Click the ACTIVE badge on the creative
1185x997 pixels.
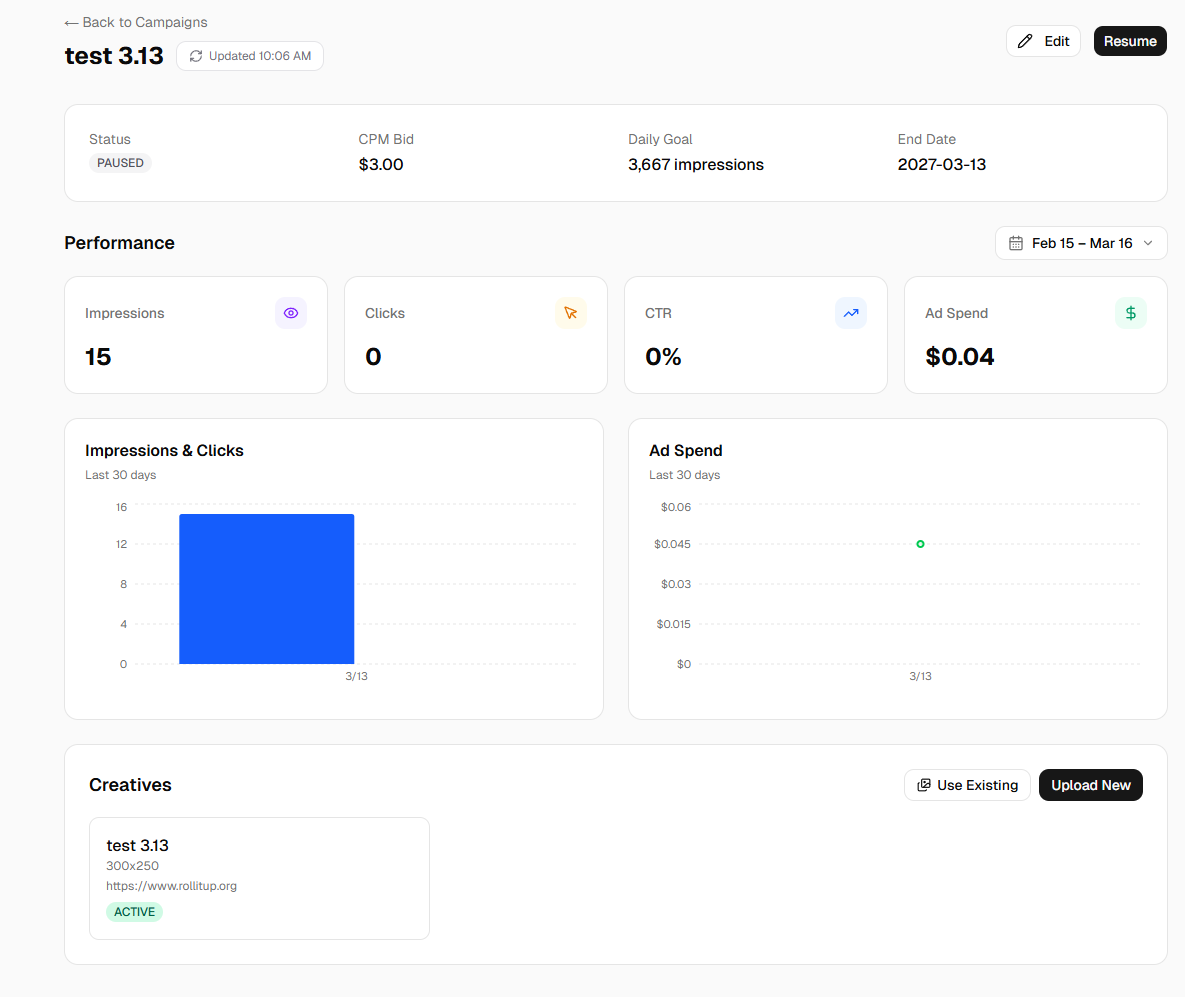(x=134, y=912)
